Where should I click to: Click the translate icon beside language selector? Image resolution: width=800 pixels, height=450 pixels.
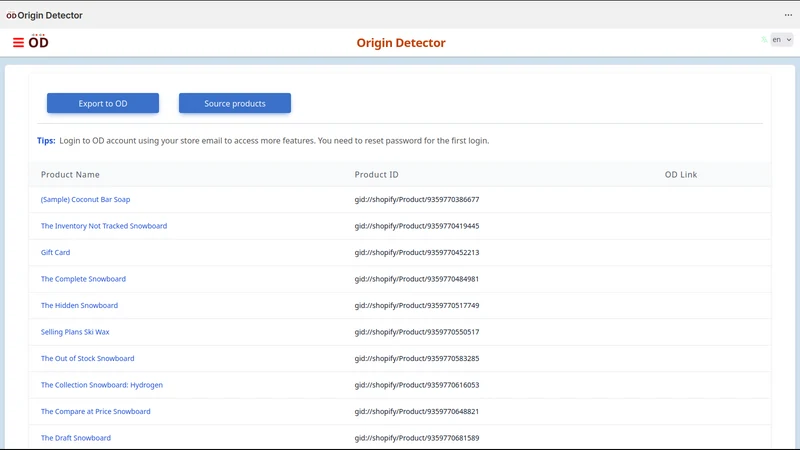[x=764, y=39]
